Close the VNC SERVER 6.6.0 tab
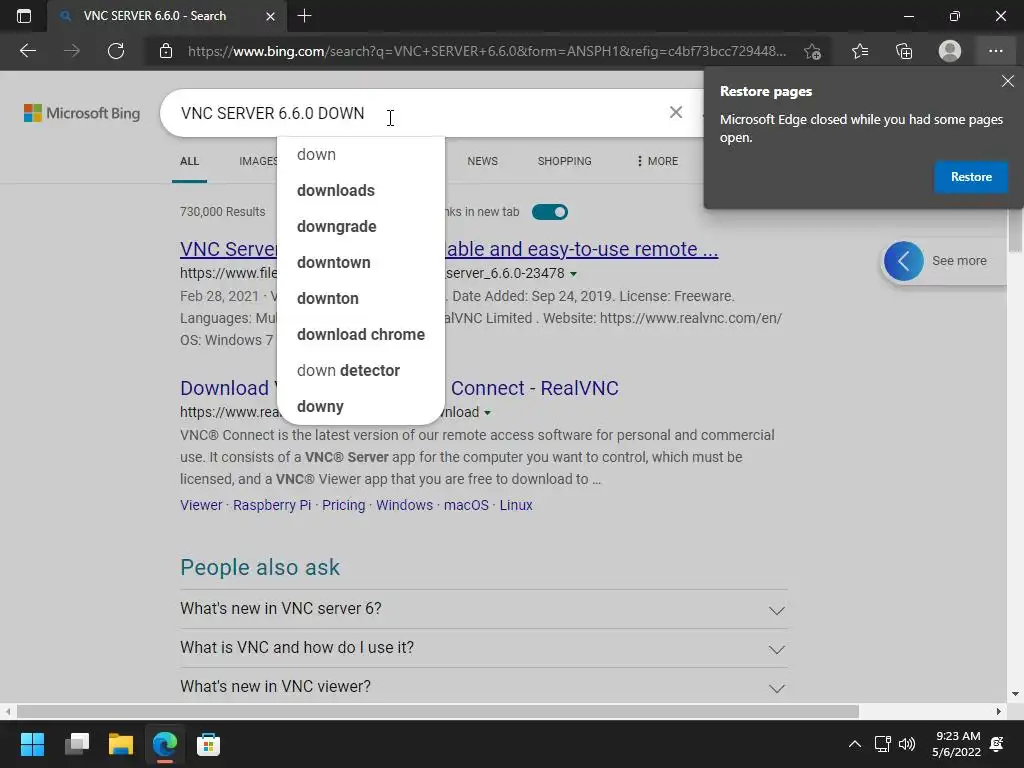 (270, 16)
